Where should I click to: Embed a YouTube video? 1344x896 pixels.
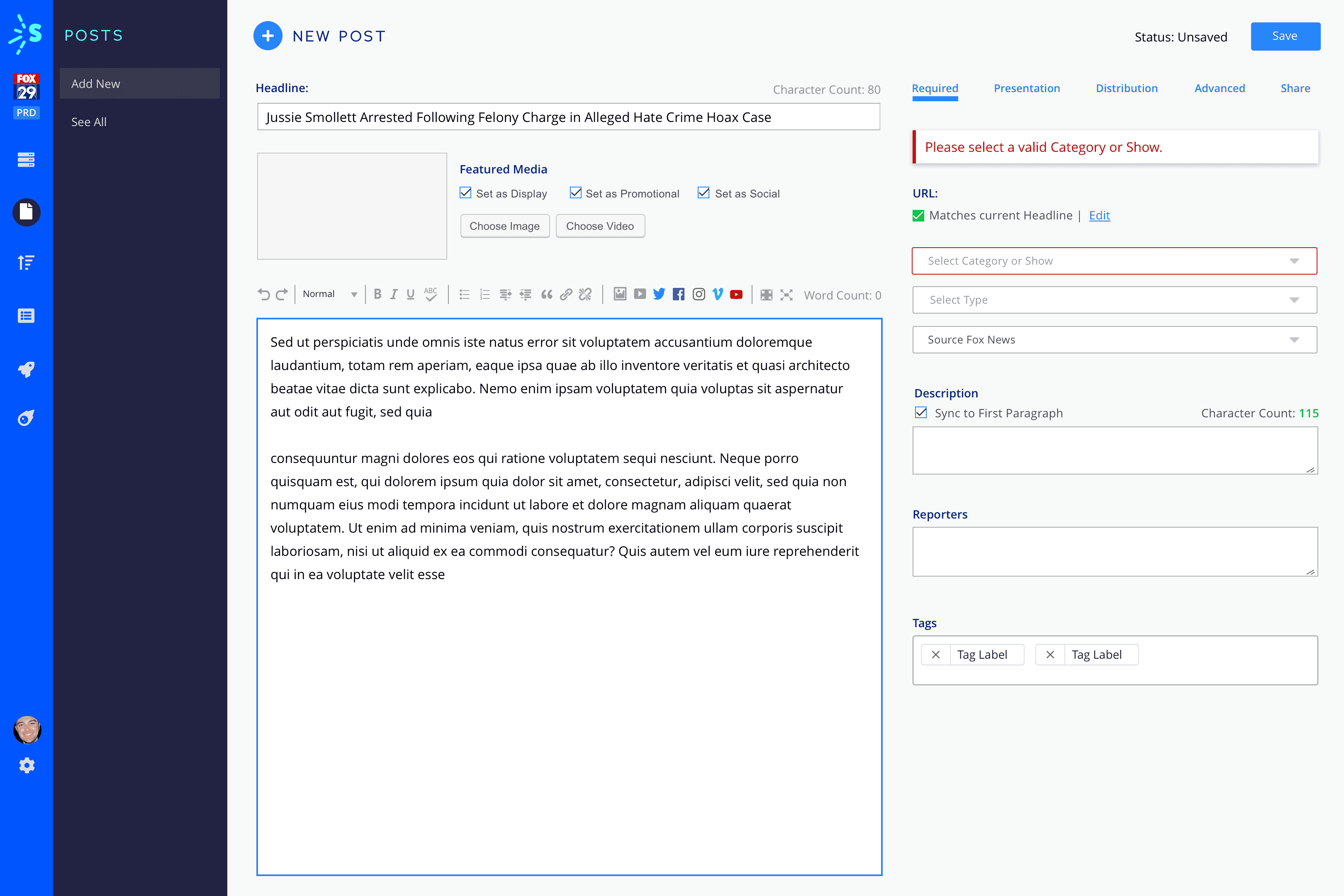(736, 294)
